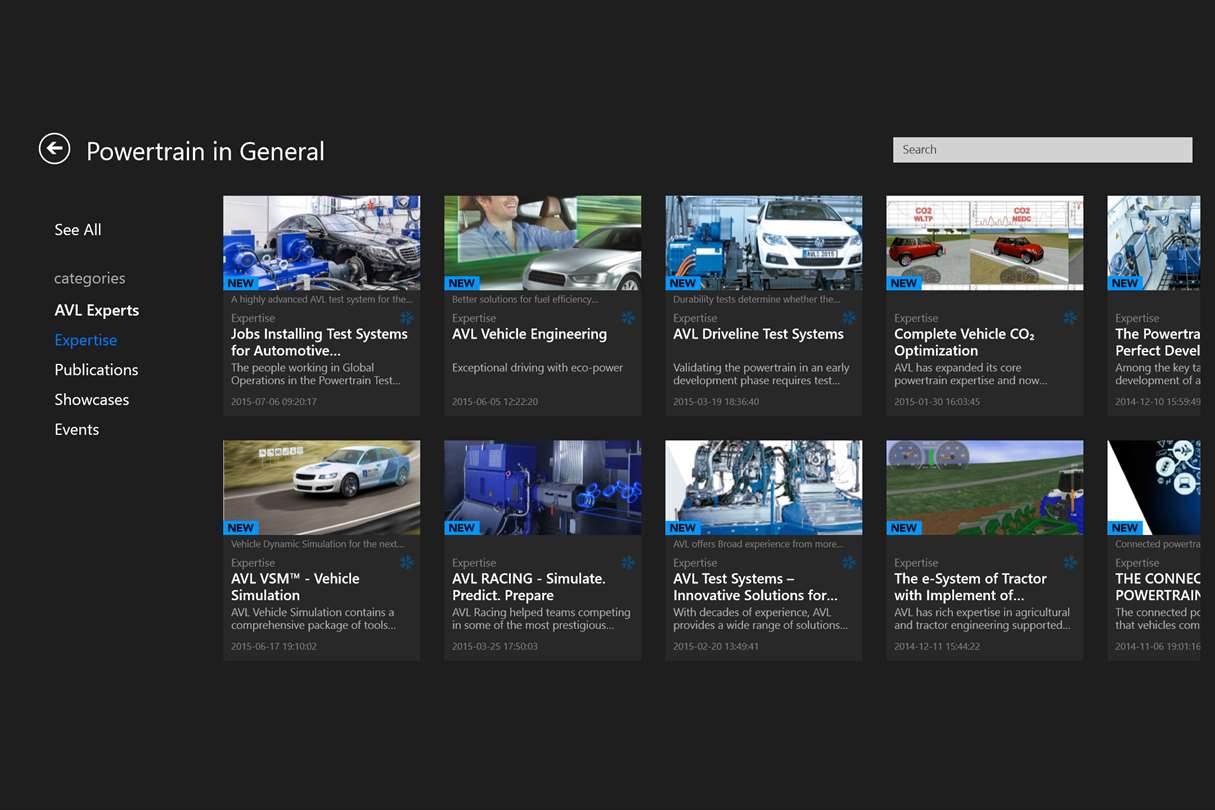Viewport: 1215px width, 810px height.
Task: Click the white Volkswagen on test rig thumbnail
Action: point(764,243)
